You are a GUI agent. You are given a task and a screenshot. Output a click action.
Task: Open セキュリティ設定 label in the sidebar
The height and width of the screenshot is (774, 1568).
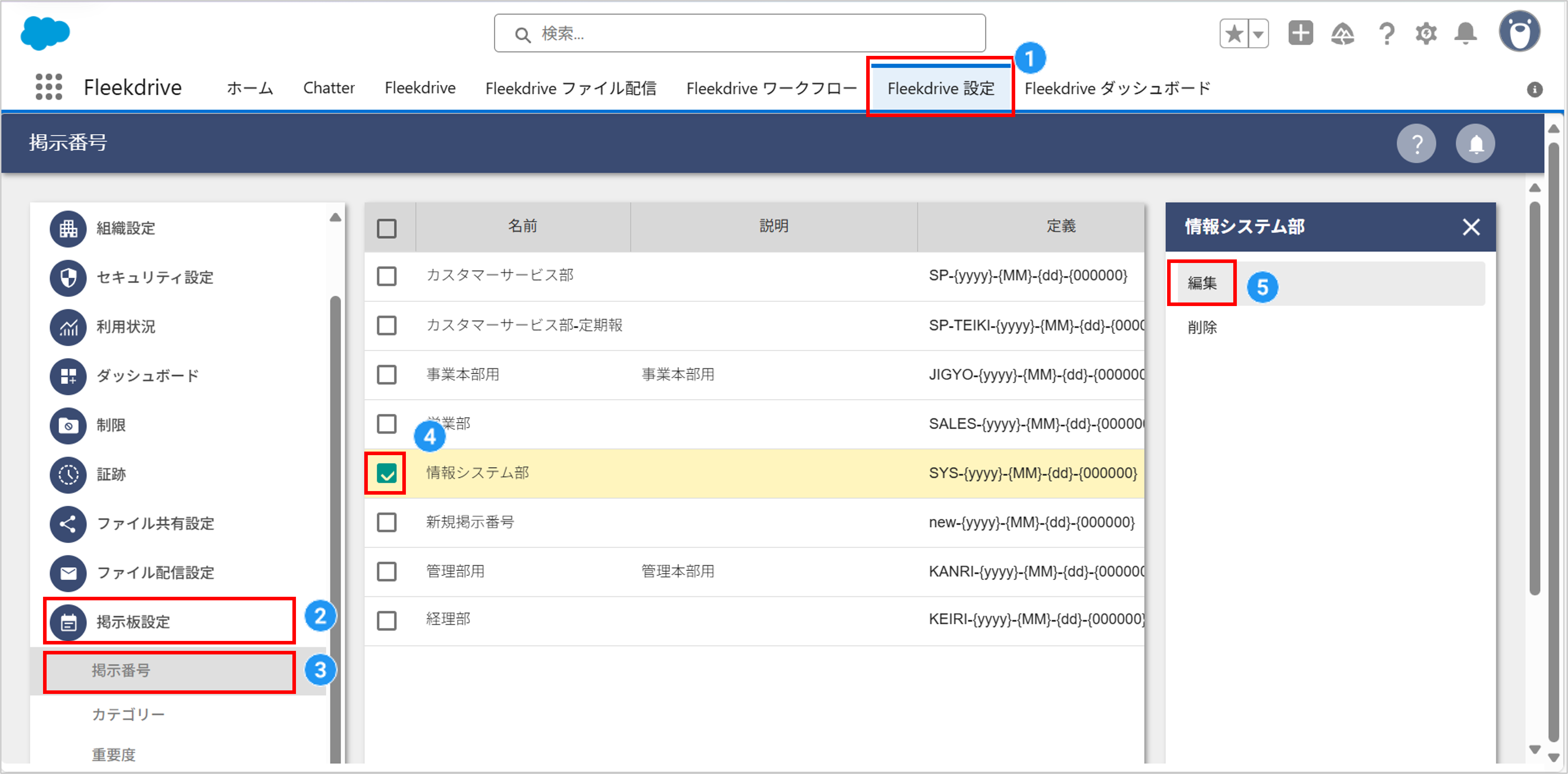coord(155,278)
